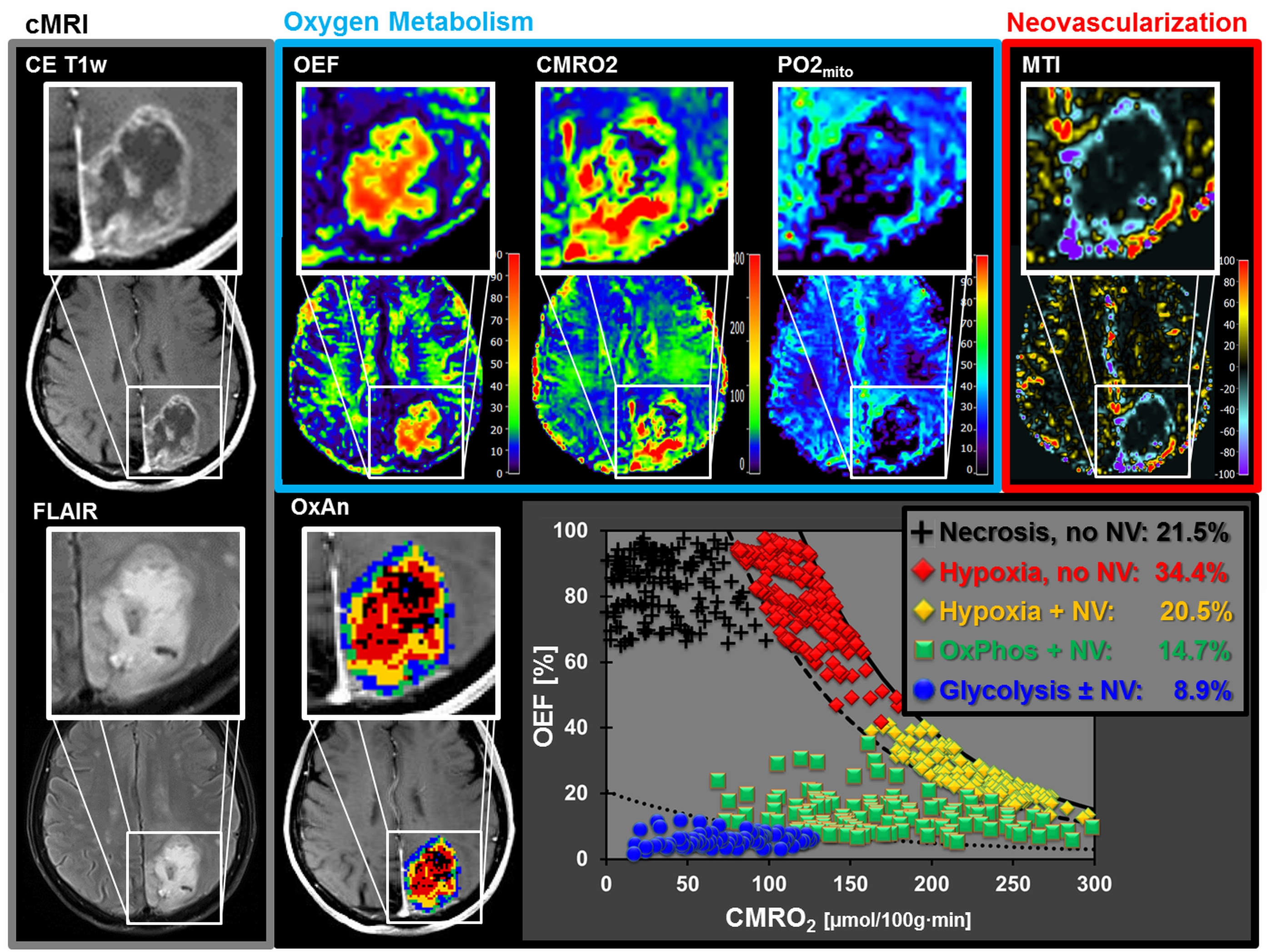Click the blue circle Glycolysis legend marker

tap(924, 690)
